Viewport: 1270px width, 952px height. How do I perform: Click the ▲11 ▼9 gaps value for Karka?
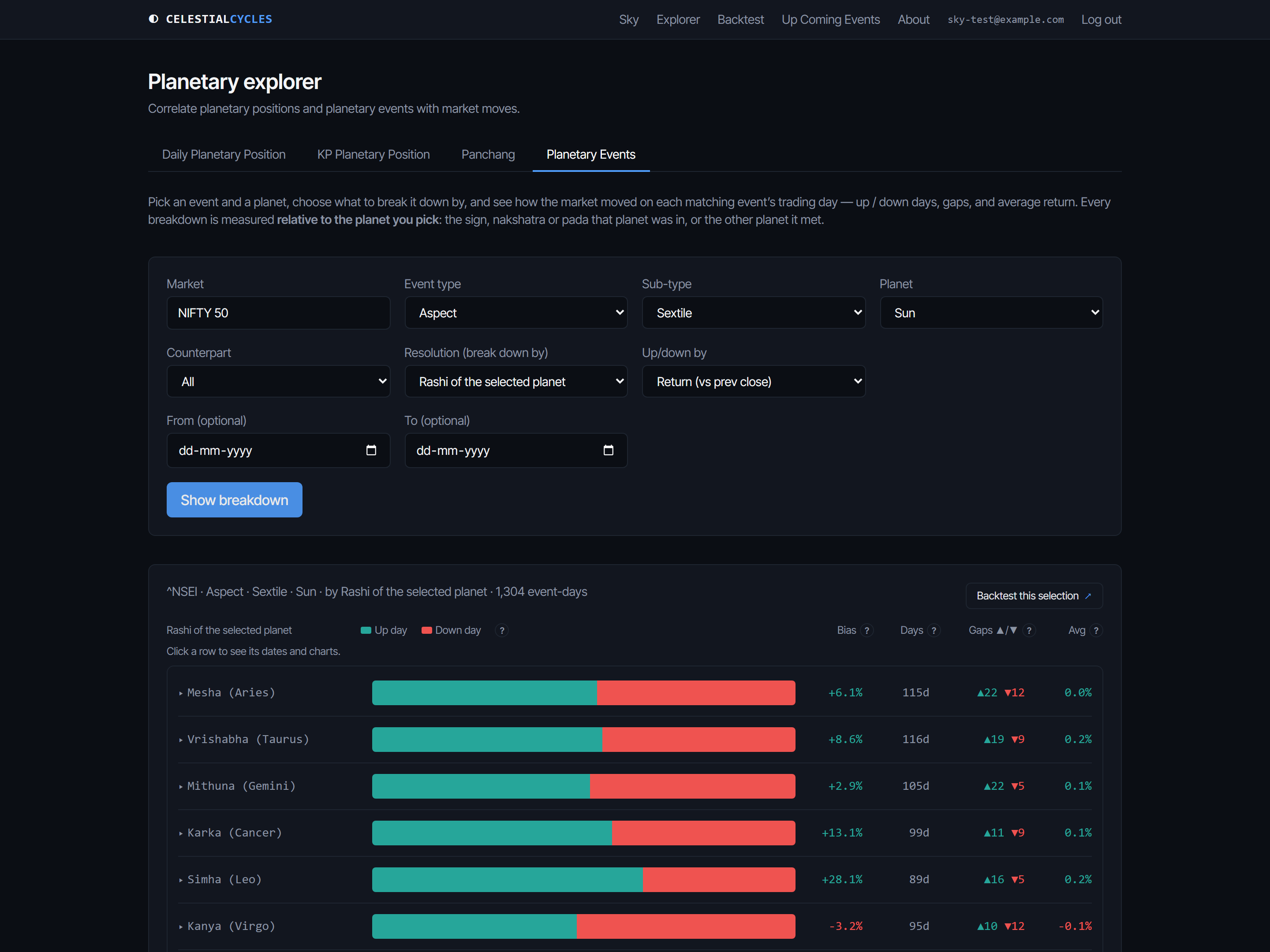[x=1004, y=833]
